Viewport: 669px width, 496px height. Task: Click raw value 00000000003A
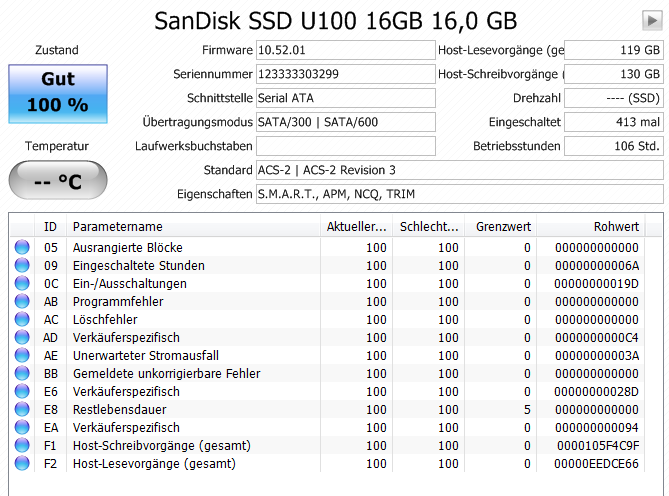(x=597, y=355)
